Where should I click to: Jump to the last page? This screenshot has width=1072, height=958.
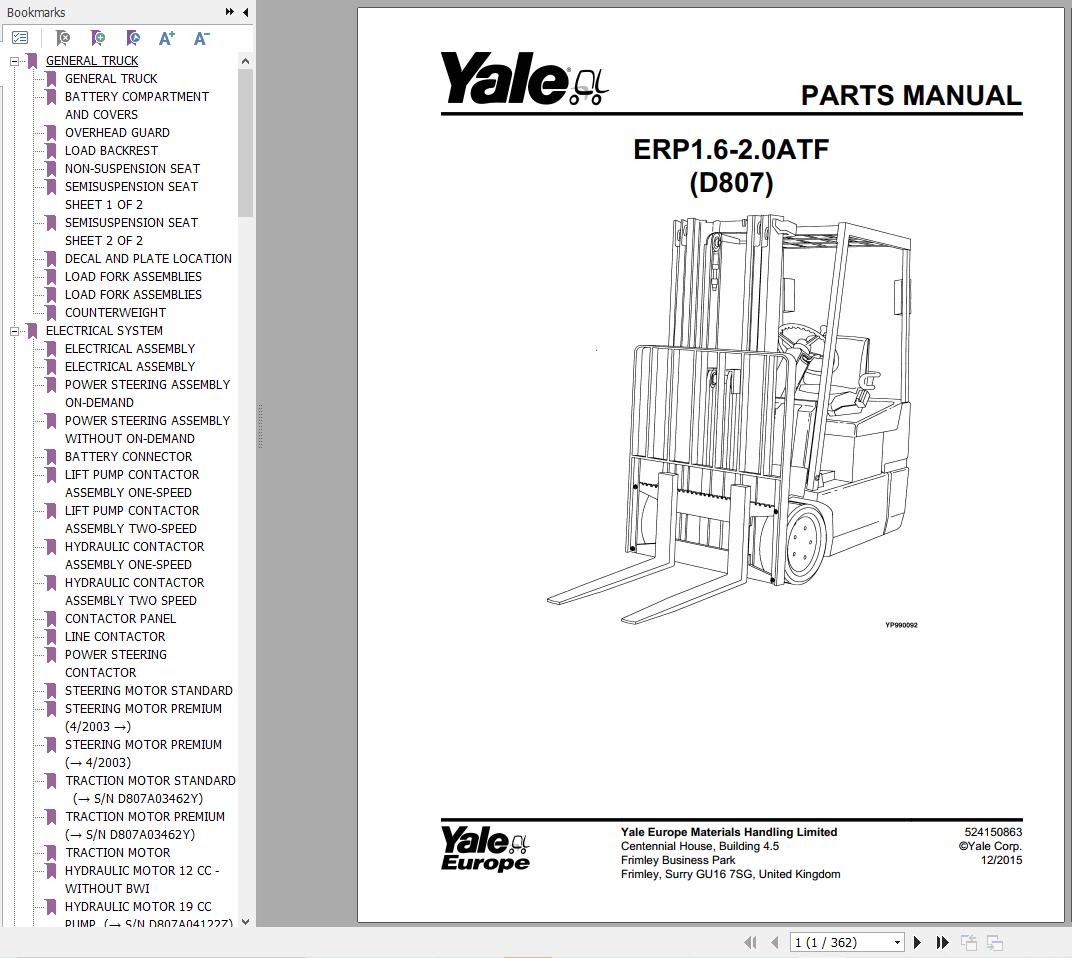point(943,942)
